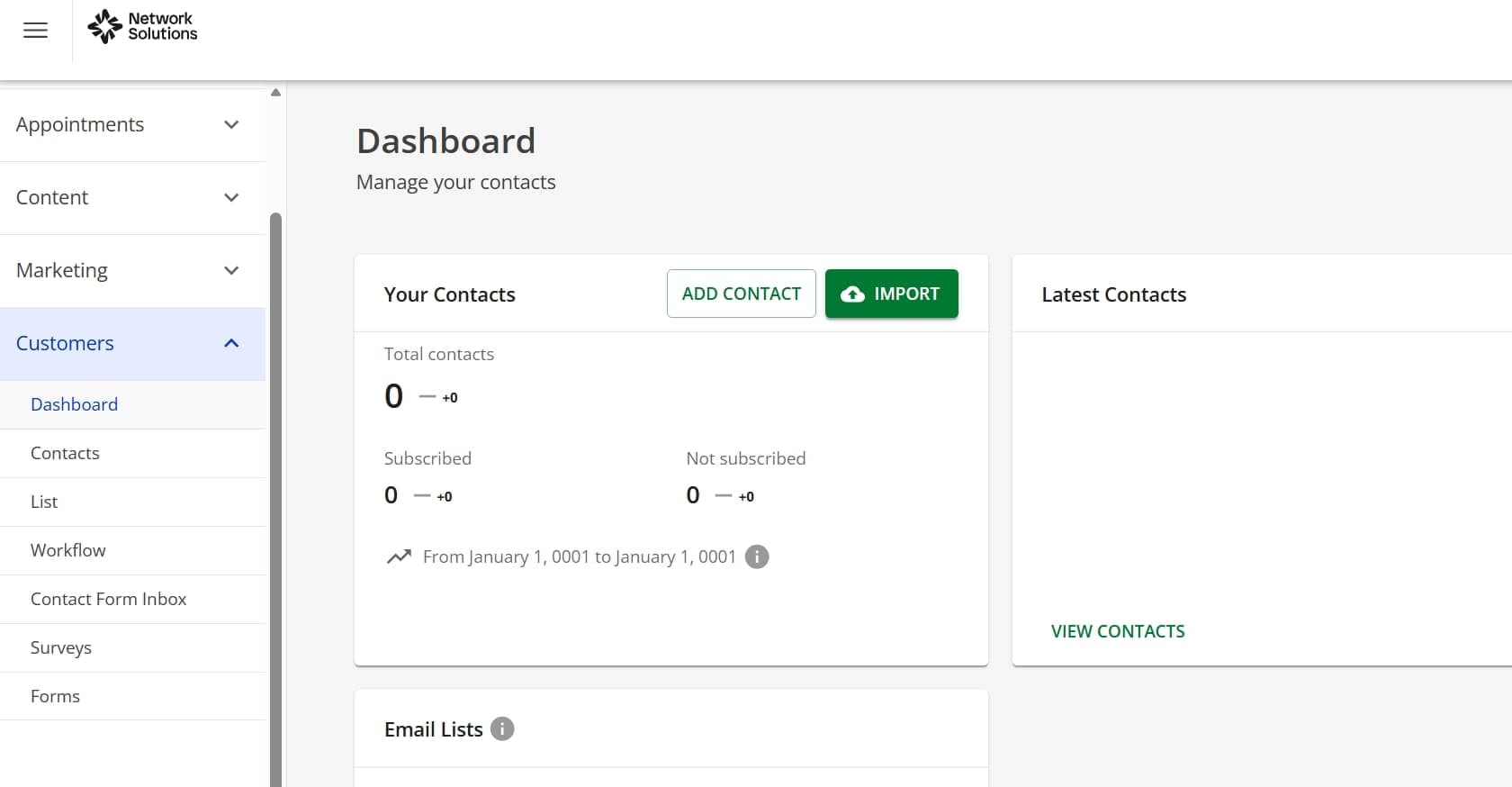Viewport: 1512px width, 787px height.
Task: Click the ADD CONTACT button
Action: coord(742,294)
